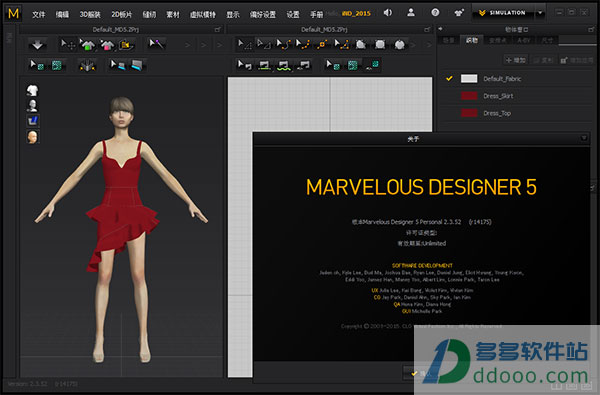This screenshot has height=395, width=600.
Task: Click the teal texture transform icon in 2D toolbar
Action: (353, 65)
